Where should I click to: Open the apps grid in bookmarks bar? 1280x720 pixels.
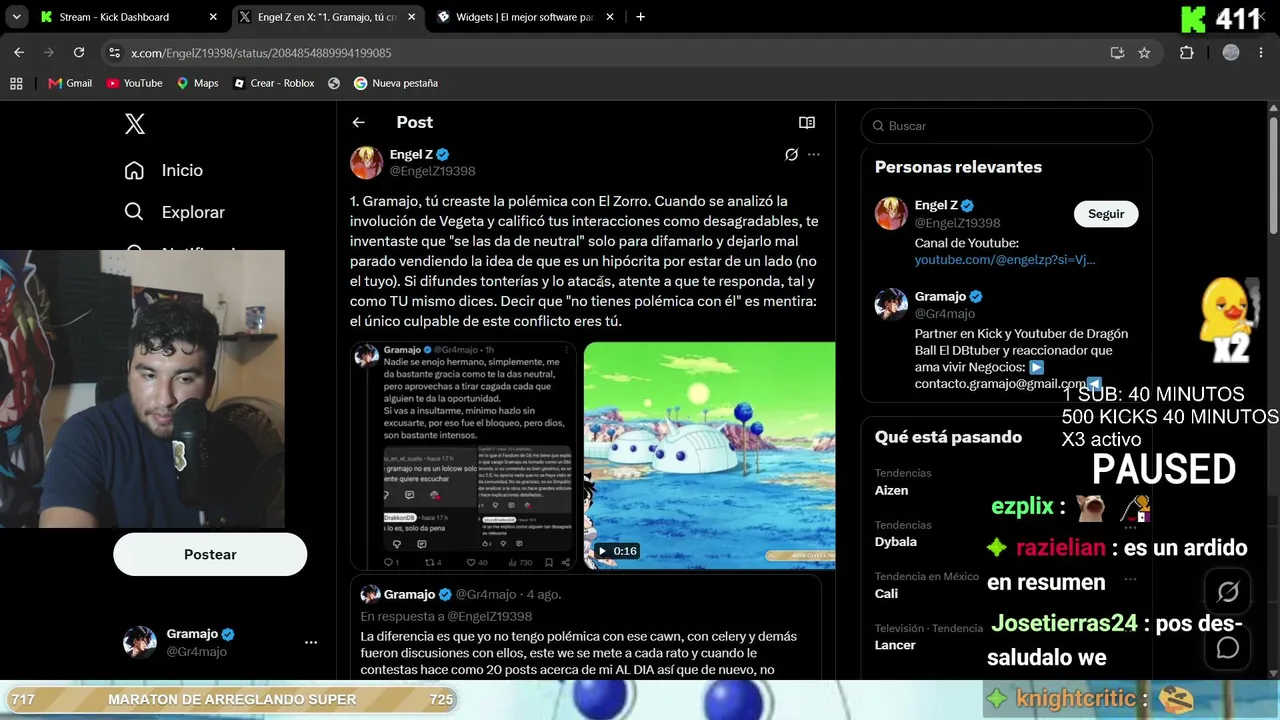click(x=16, y=83)
